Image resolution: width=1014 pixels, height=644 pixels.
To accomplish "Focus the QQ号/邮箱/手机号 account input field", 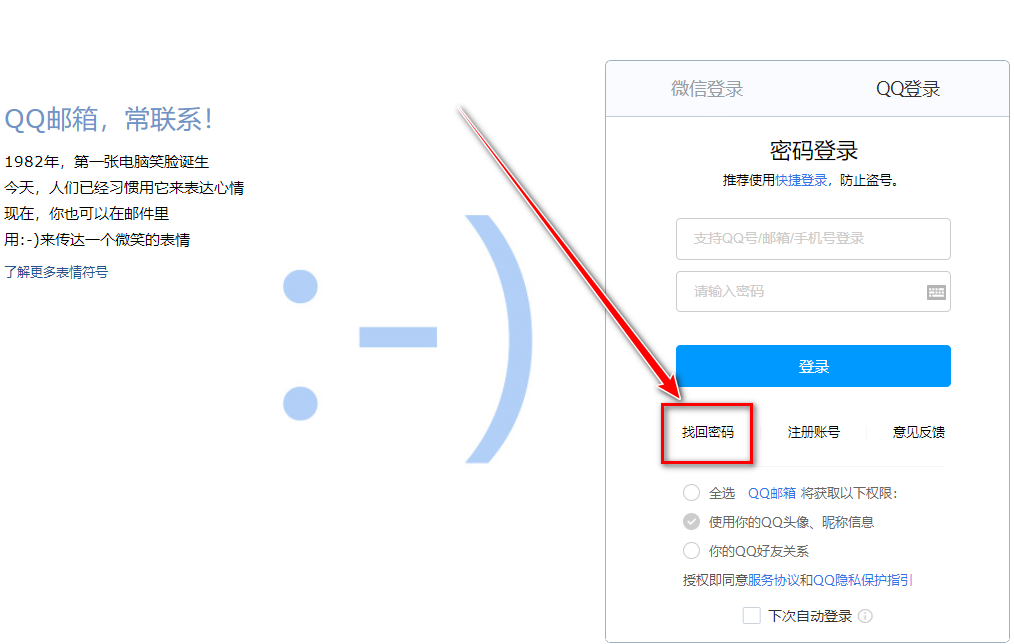I will click(813, 239).
